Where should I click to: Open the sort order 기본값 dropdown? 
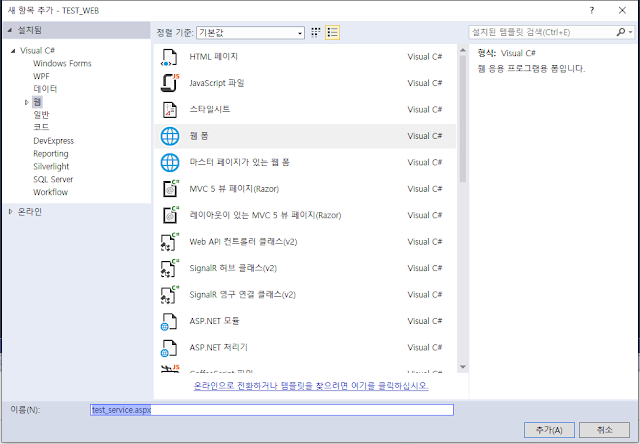pyautogui.click(x=250, y=33)
